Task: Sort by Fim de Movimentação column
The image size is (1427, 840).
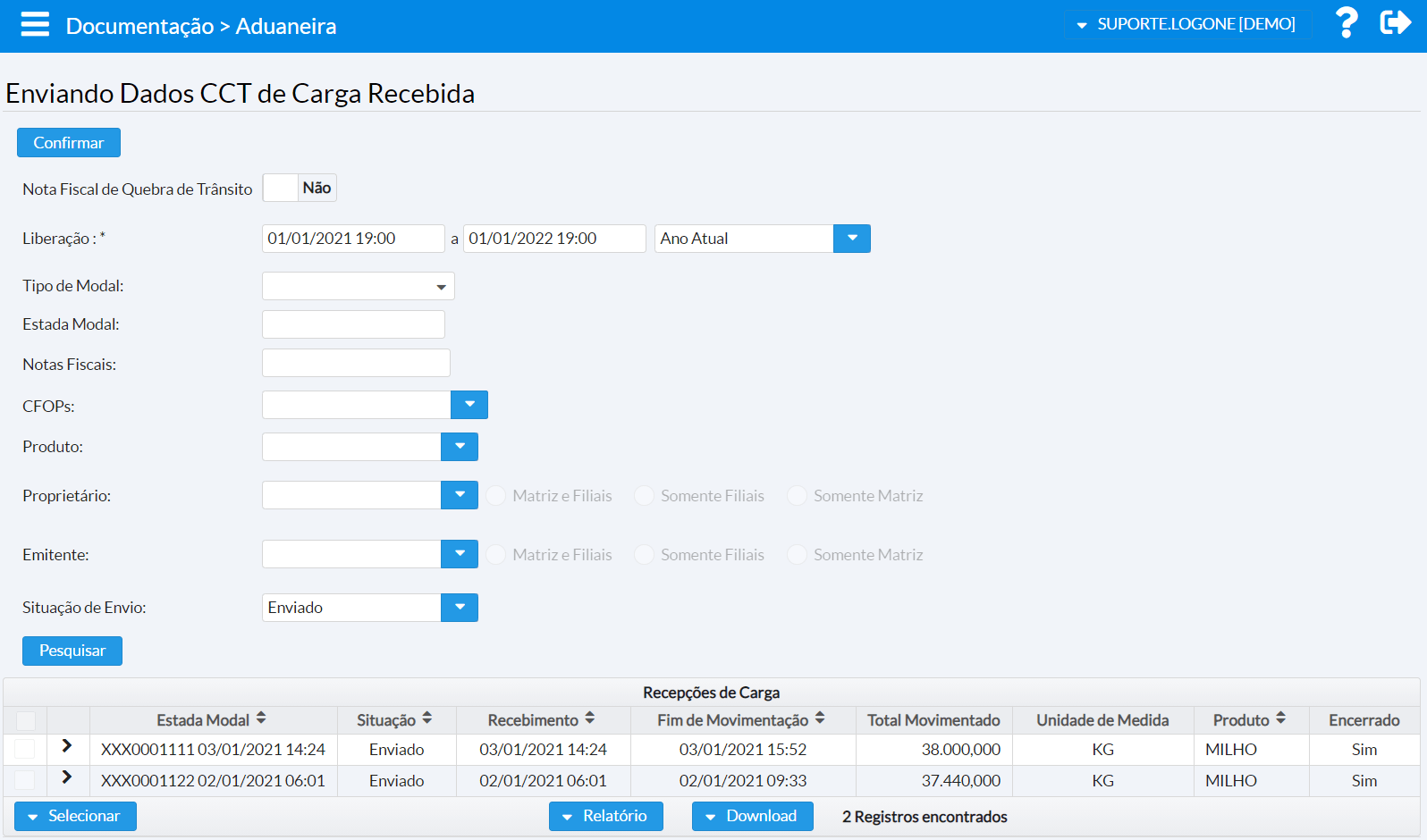Action: click(820, 718)
